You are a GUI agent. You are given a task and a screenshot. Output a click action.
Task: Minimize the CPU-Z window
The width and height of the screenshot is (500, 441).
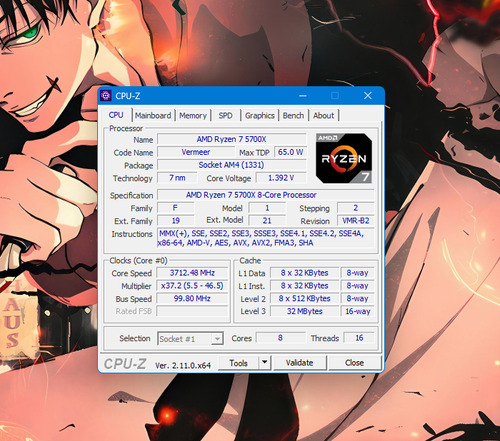point(303,96)
